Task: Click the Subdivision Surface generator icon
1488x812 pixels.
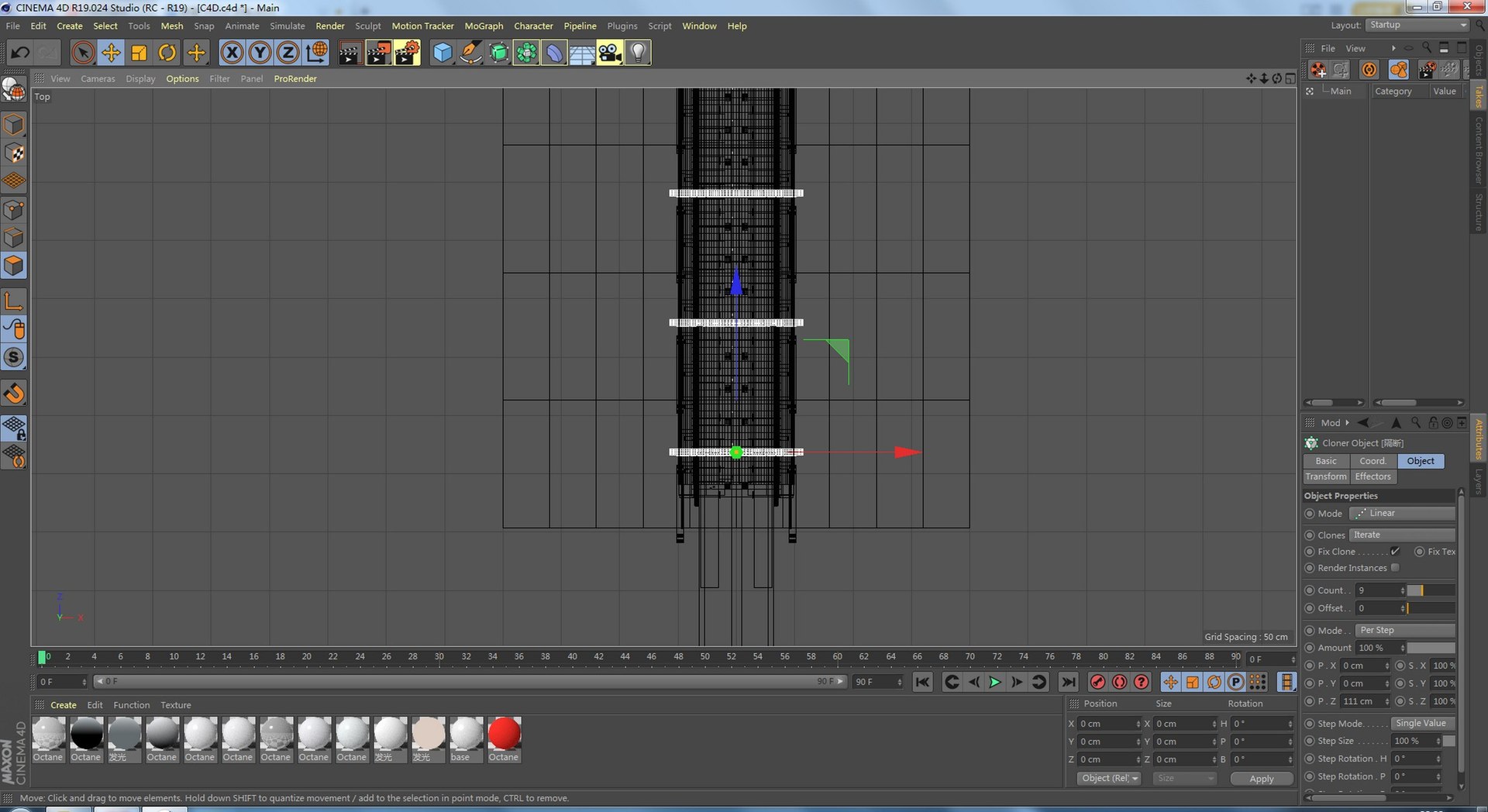Action: click(x=498, y=53)
